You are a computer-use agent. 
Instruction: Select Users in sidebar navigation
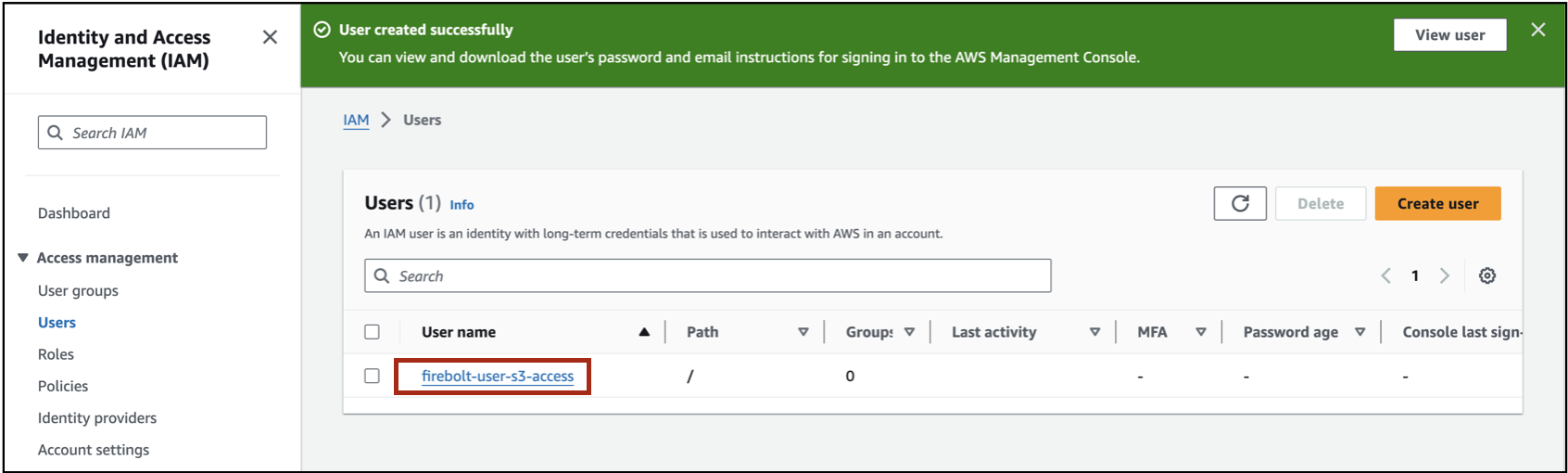click(57, 323)
